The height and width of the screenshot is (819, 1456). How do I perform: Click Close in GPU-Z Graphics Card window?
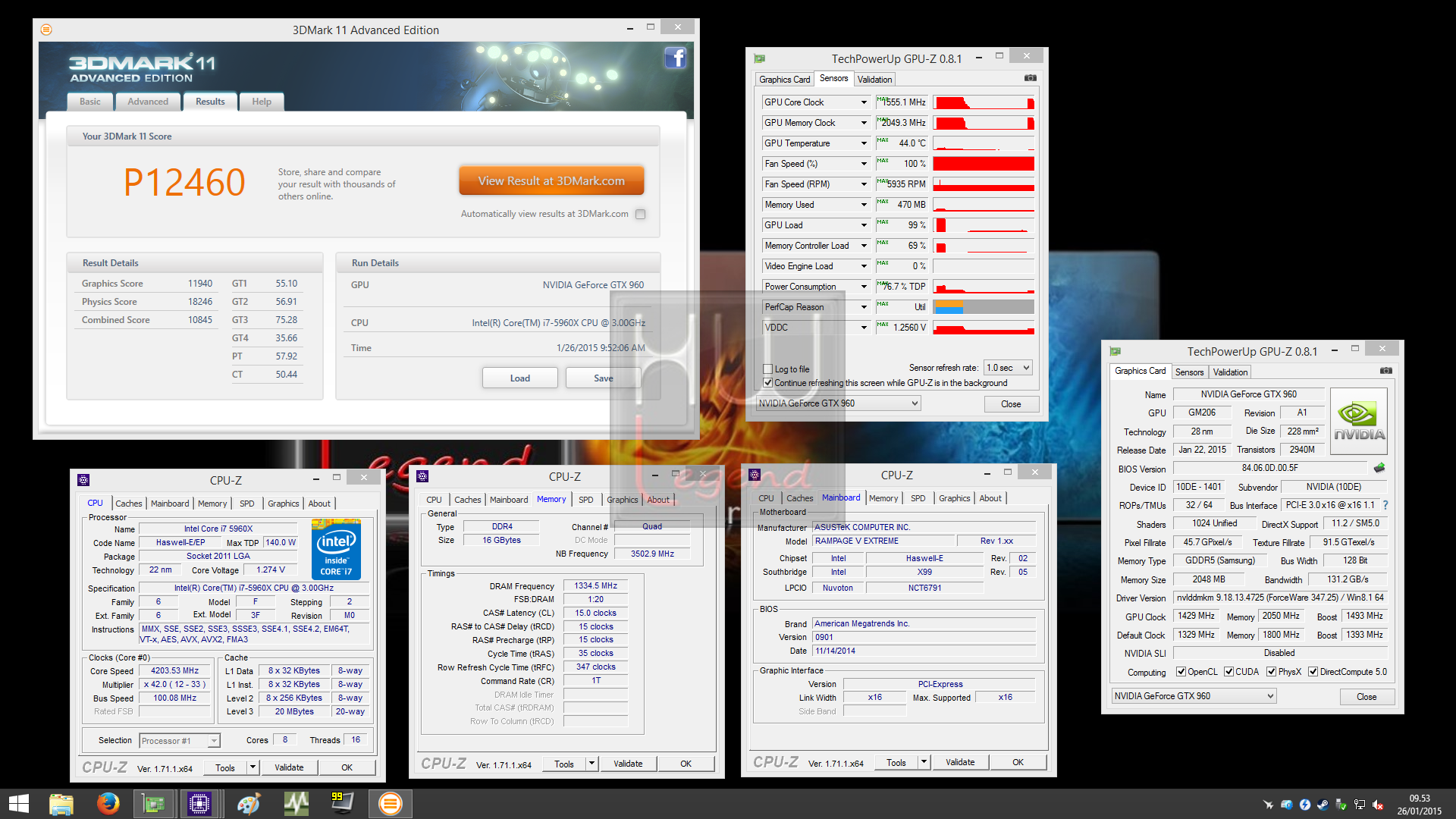[x=1367, y=697]
